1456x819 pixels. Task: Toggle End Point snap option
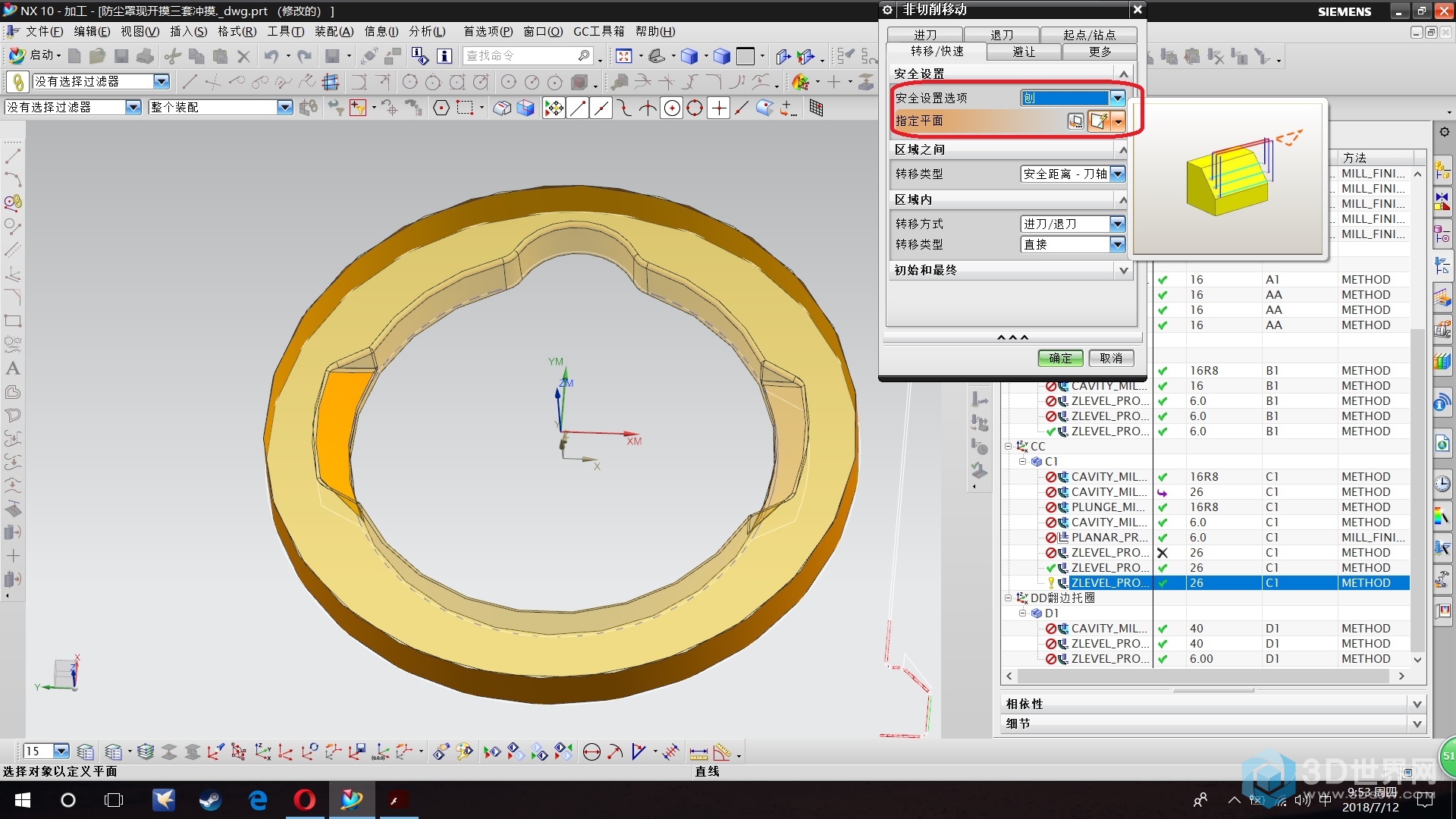pos(578,108)
